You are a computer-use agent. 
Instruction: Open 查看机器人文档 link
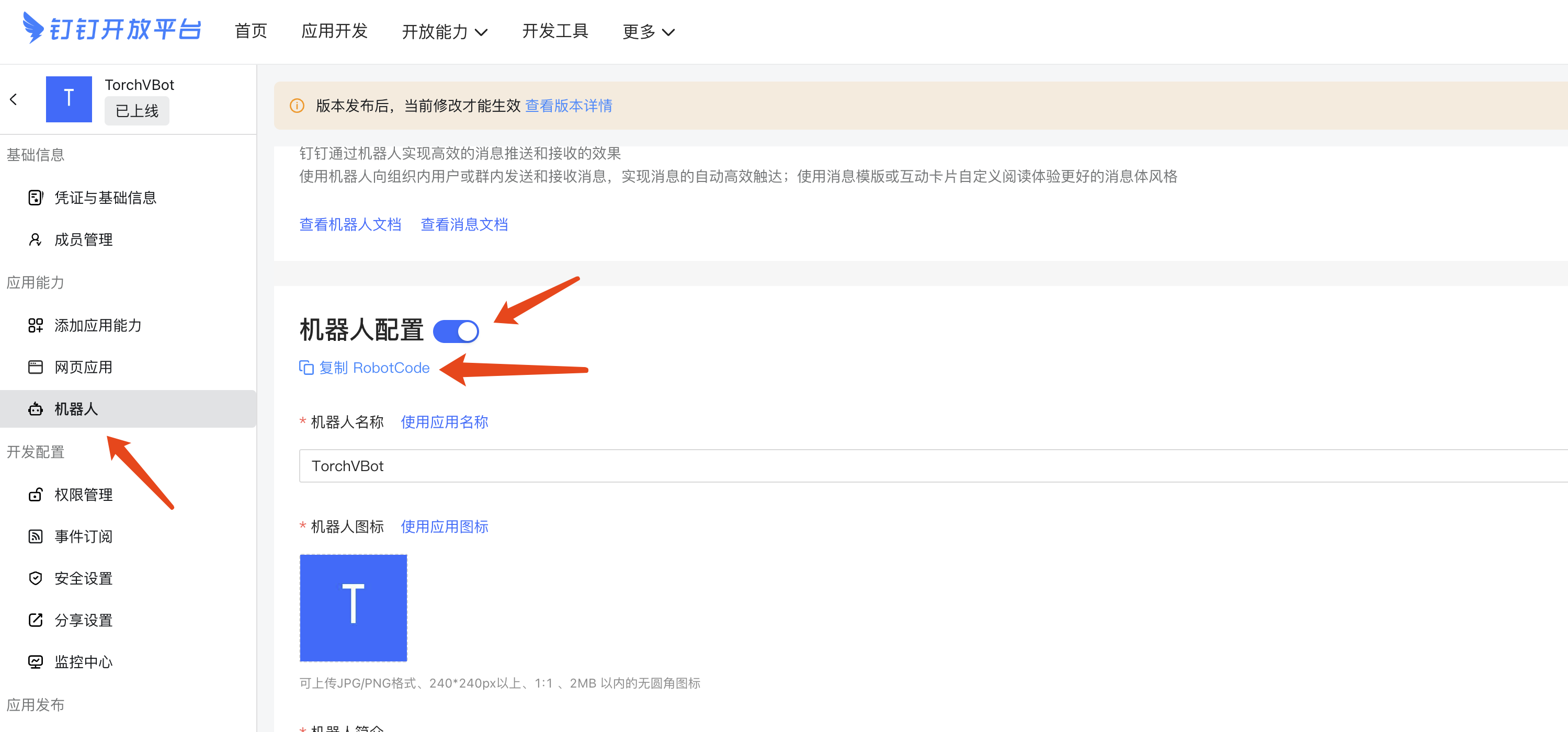click(350, 224)
